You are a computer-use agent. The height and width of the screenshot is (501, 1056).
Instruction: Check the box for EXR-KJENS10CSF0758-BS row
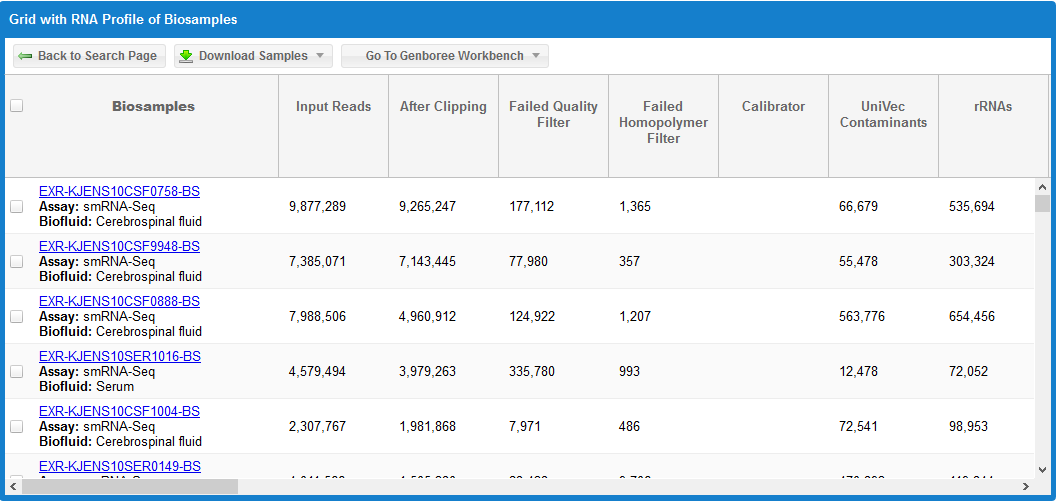(16, 206)
